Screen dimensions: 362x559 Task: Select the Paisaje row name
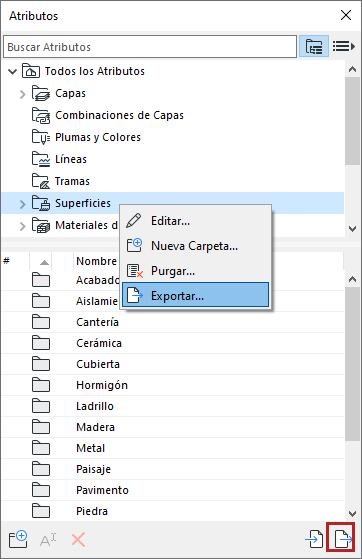tap(93, 469)
